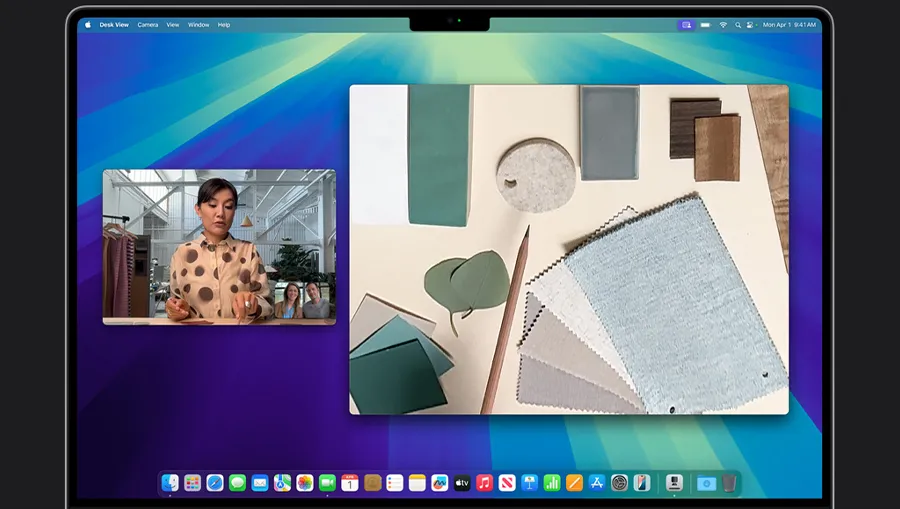The image size is (900, 509).
Task: Launch Safari from the dock
Action: 215,483
